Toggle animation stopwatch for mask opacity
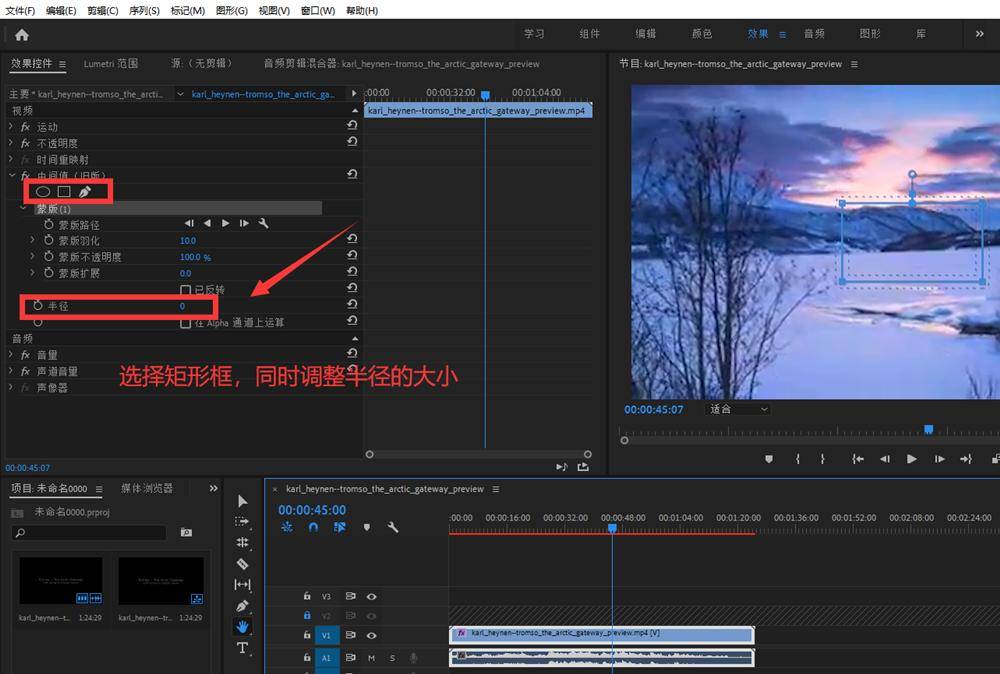The image size is (1000, 674). (48, 256)
